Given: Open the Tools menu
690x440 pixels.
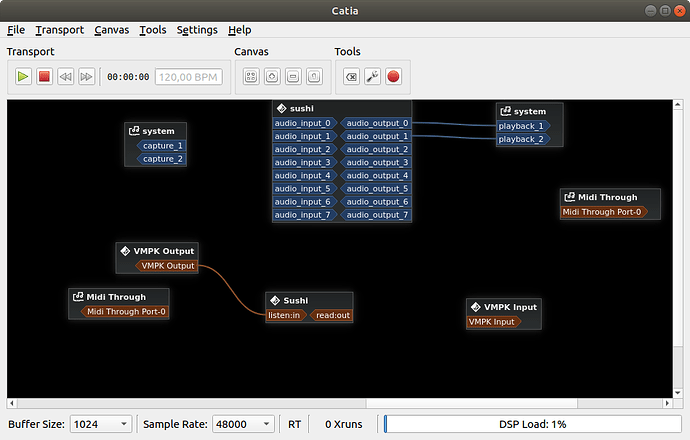Looking at the screenshot, I should click(x=153, y=30).
